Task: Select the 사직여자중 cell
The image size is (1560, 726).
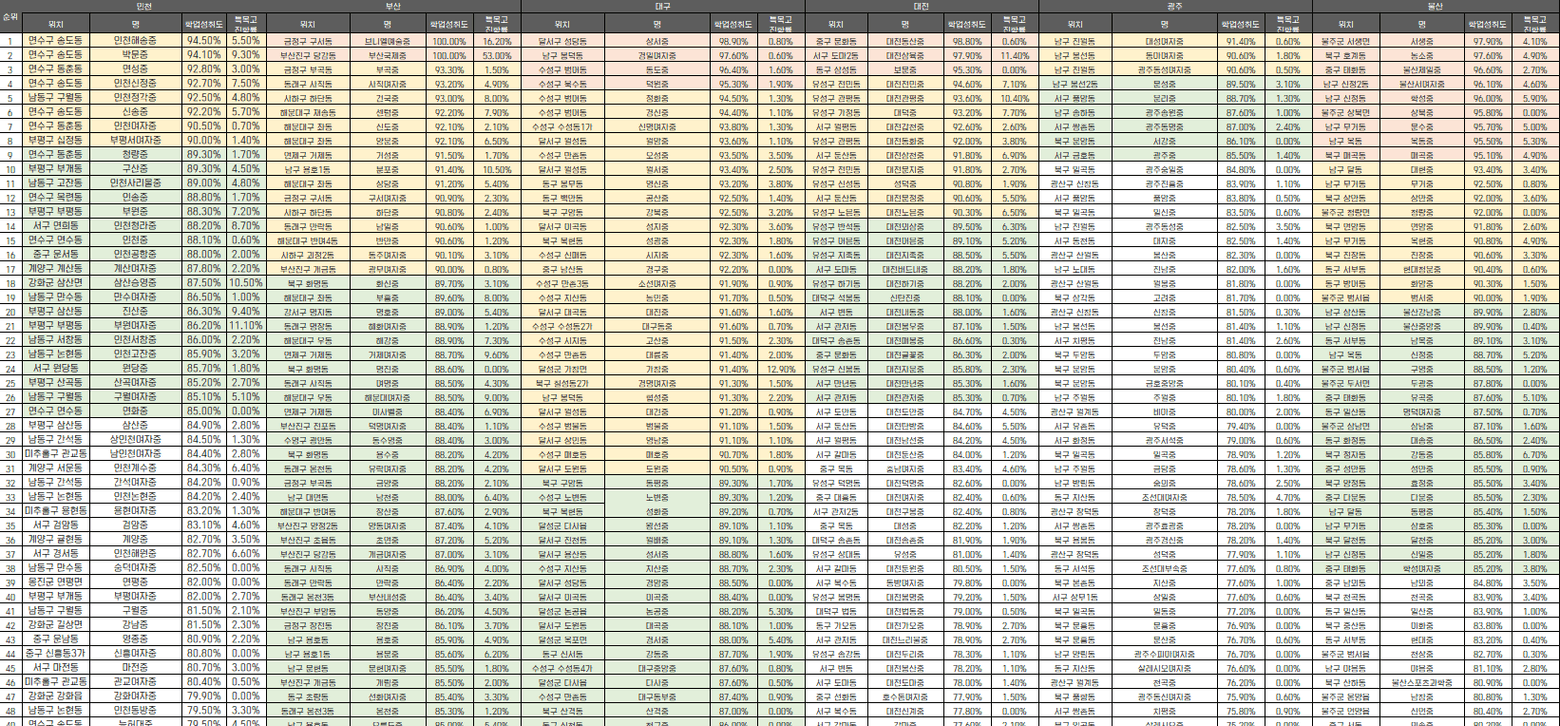Action: (x=386, y=84)
